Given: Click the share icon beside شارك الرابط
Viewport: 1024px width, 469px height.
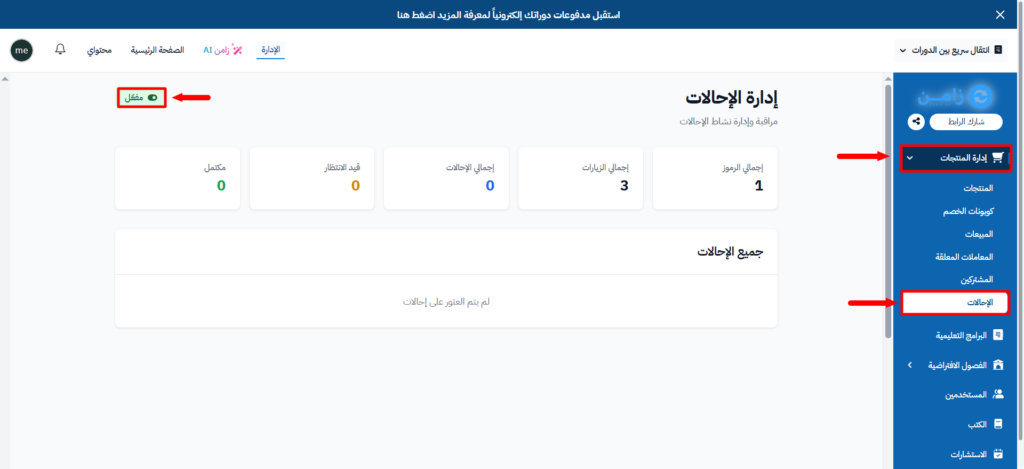Looking at the screenshot, I should click(915, 122).
